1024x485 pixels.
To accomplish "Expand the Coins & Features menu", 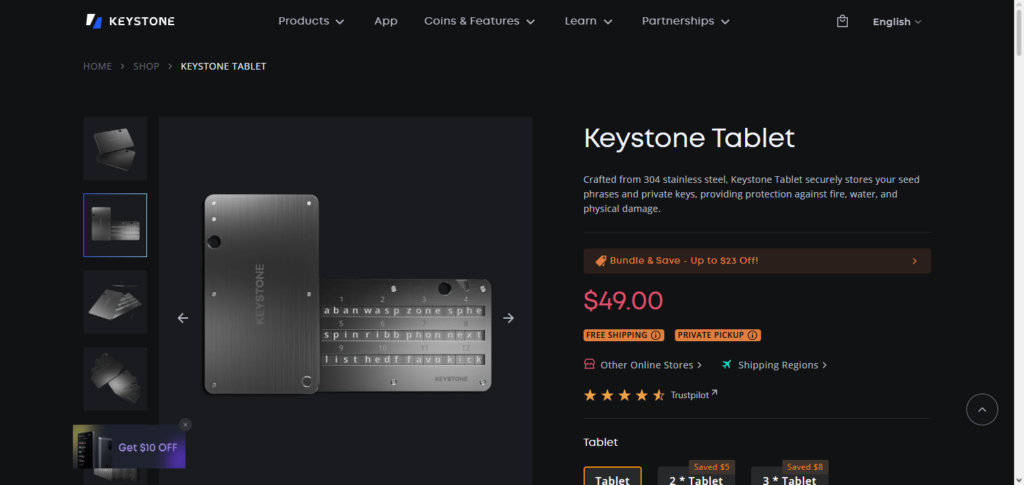I will [x=479, y=21].
